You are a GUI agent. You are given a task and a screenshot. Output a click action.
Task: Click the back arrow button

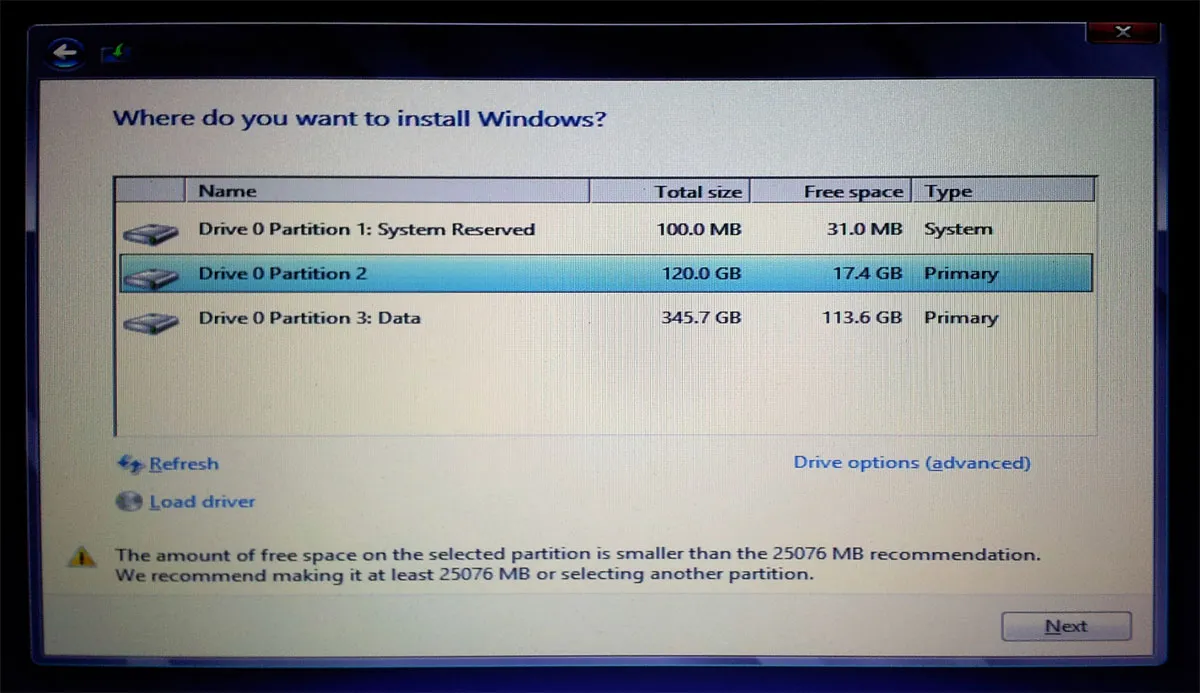point(67,52)
